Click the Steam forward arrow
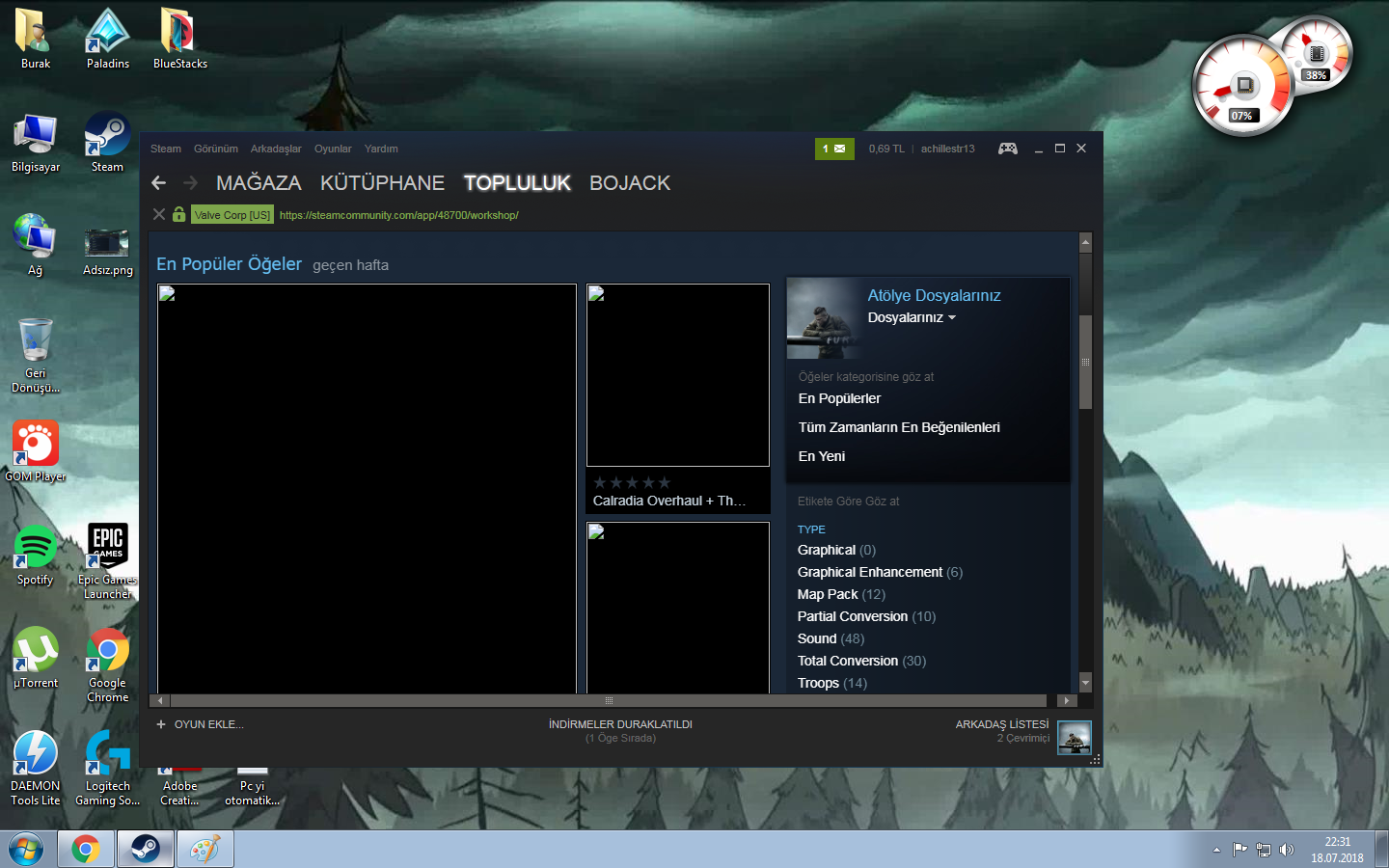 190,182
